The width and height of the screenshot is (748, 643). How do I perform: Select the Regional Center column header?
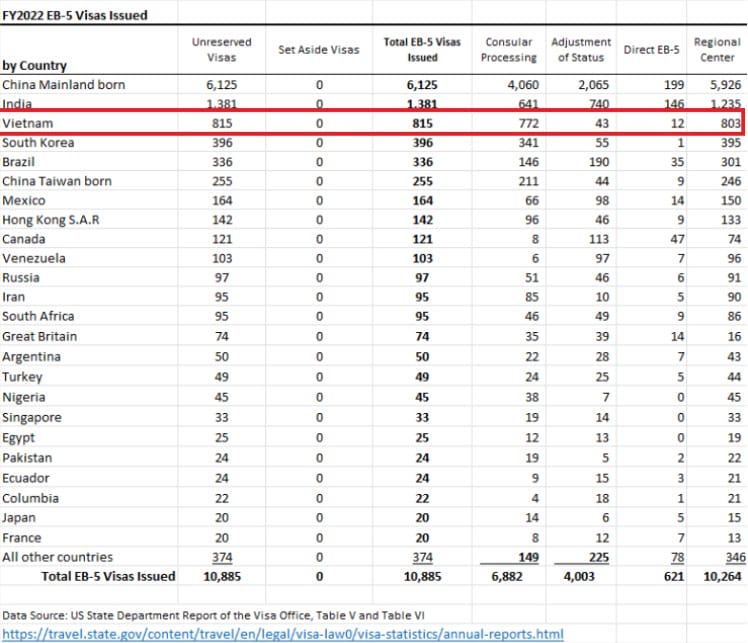[717, 50]
